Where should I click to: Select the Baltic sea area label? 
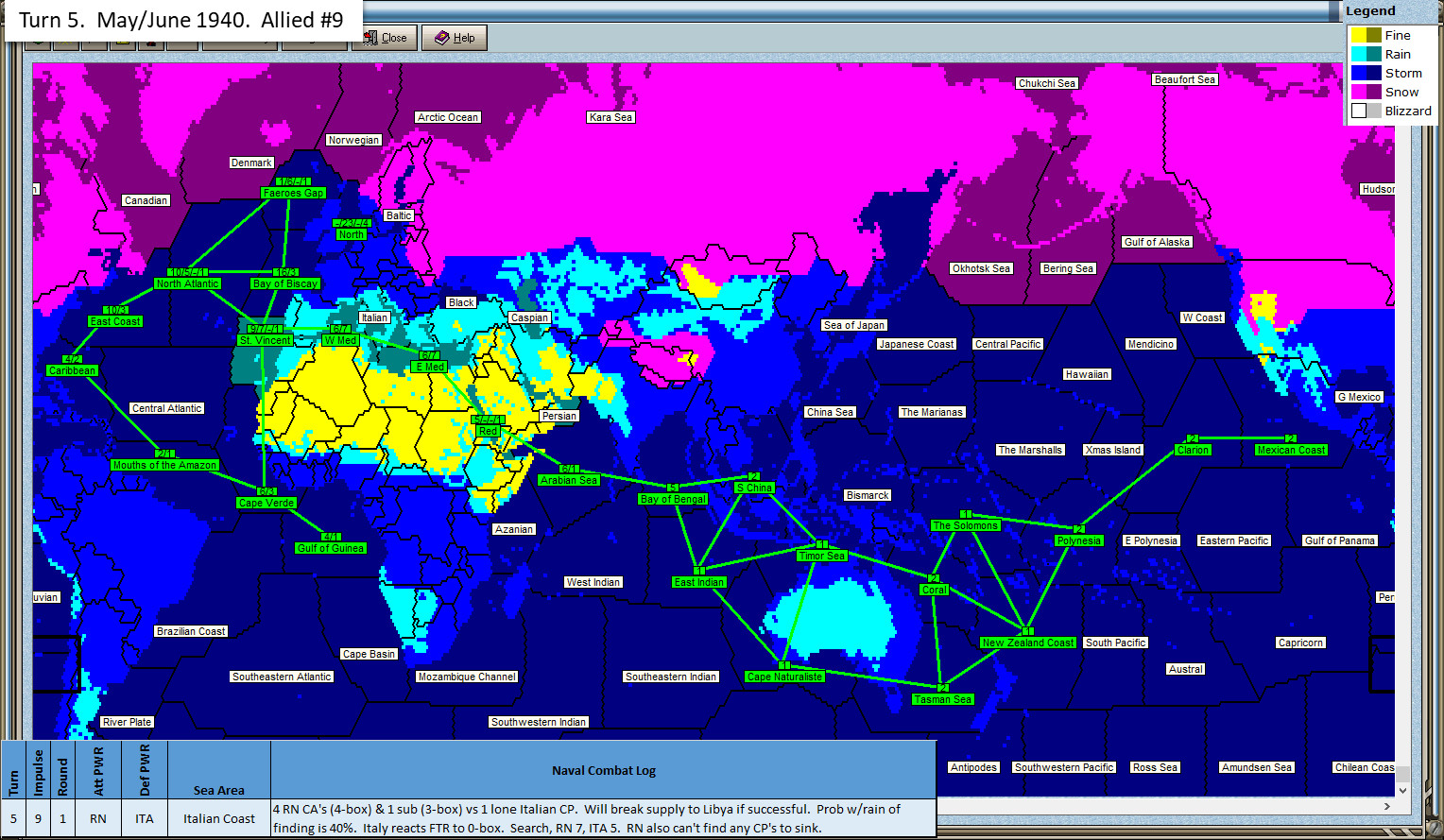(399, 215)
